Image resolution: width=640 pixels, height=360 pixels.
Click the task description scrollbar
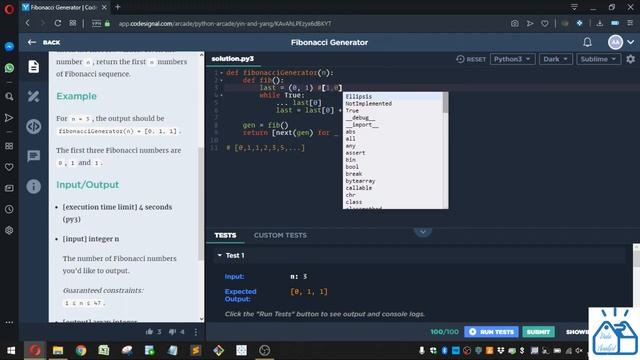click(x=201, y=204)
